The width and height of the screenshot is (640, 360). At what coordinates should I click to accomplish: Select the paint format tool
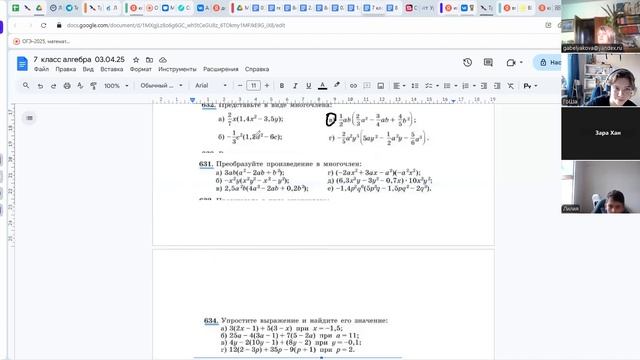coord(93,86)
